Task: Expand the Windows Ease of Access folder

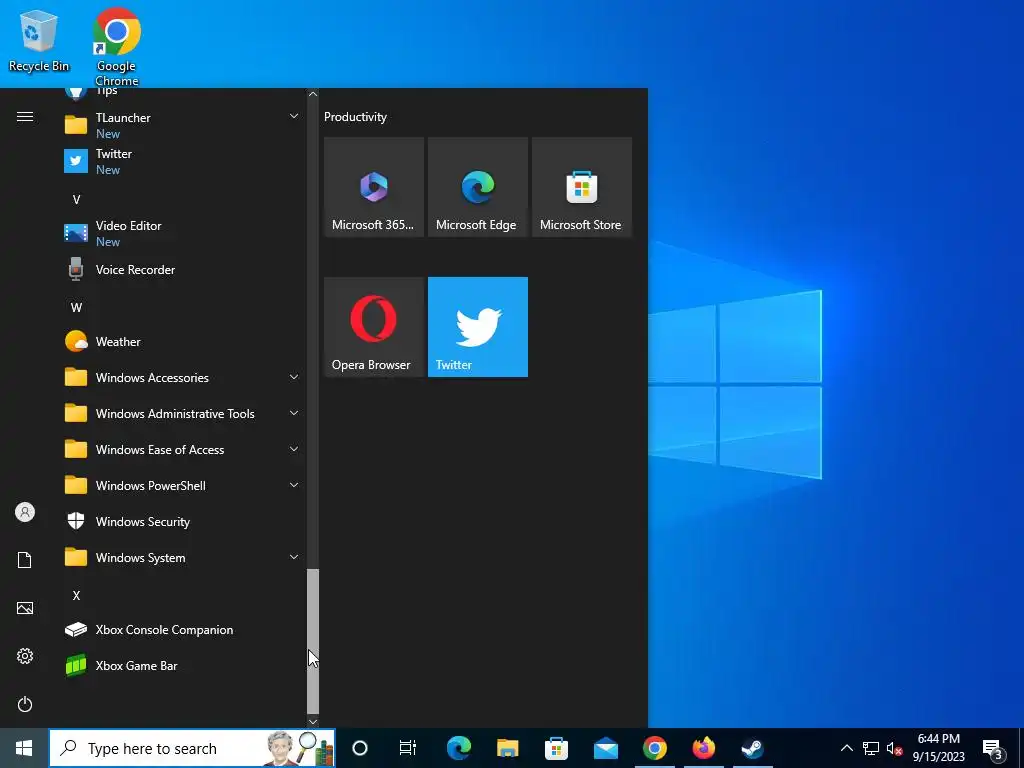Action: (181, 449)
